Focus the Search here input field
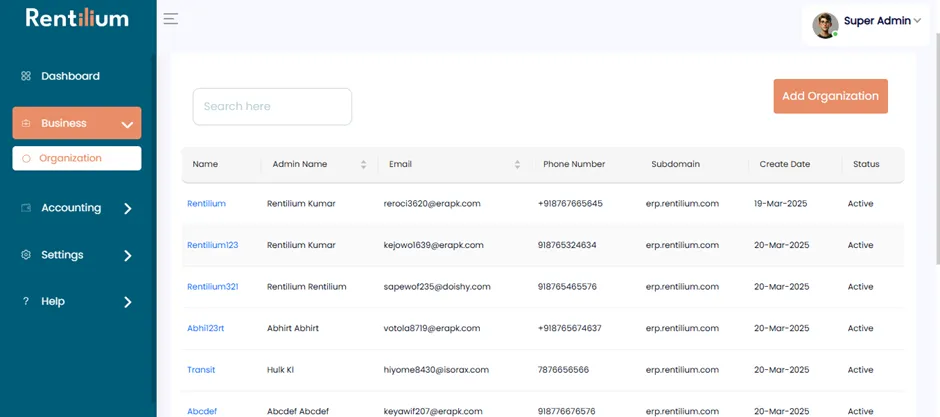Viewport: 940px width, 417px height. click(x=272, y=107)
